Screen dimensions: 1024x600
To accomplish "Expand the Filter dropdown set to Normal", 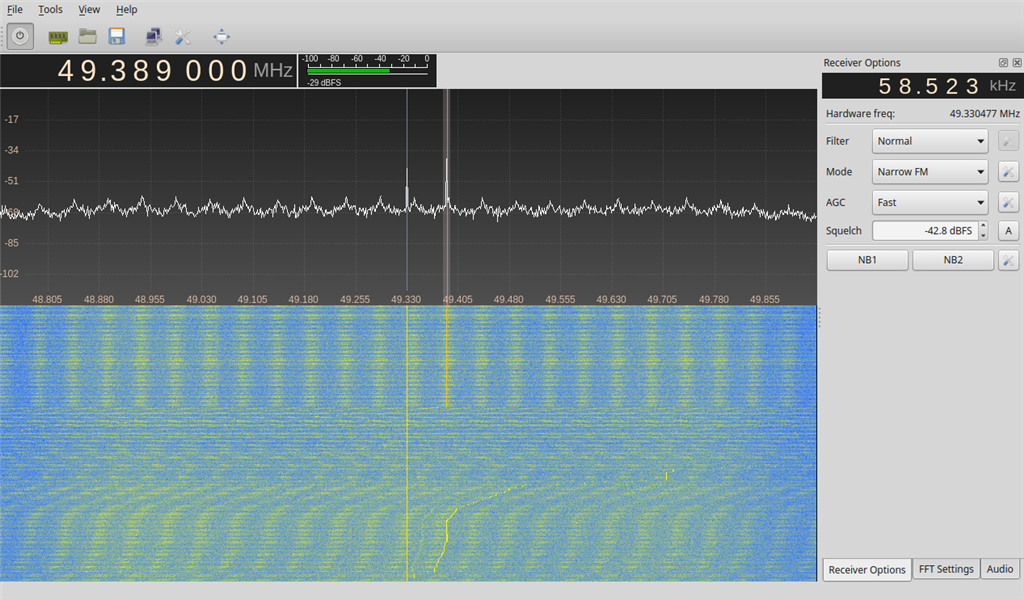I will 930,141.
